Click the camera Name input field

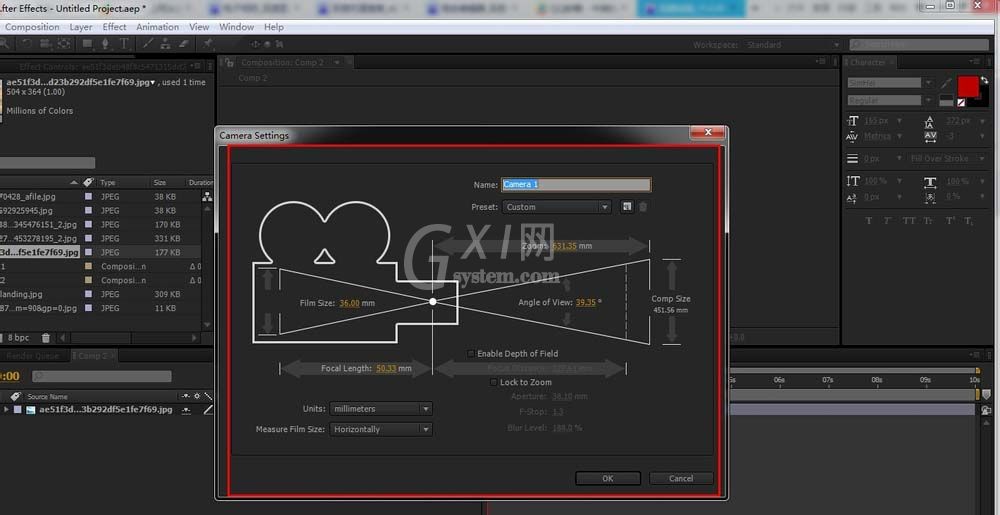pos(576,185)
